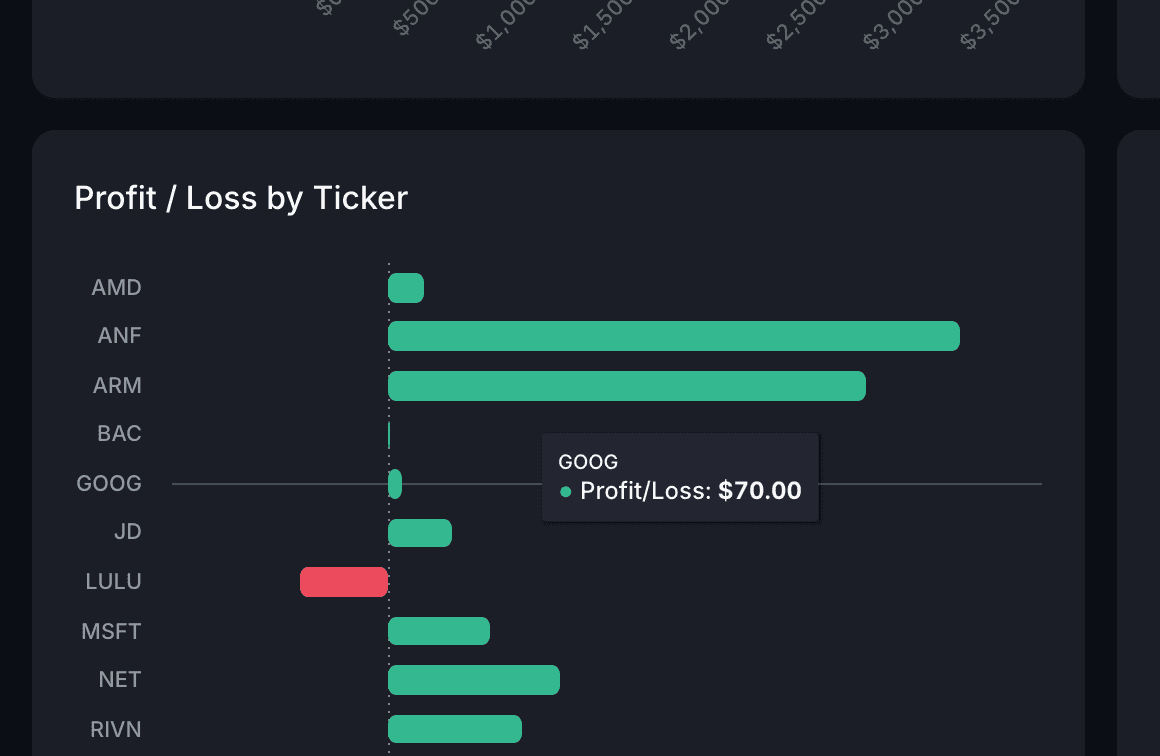Click the NET ticker label
This screenshot has width=1160, height=756.
pyautogui.click(x=120, y=680)
